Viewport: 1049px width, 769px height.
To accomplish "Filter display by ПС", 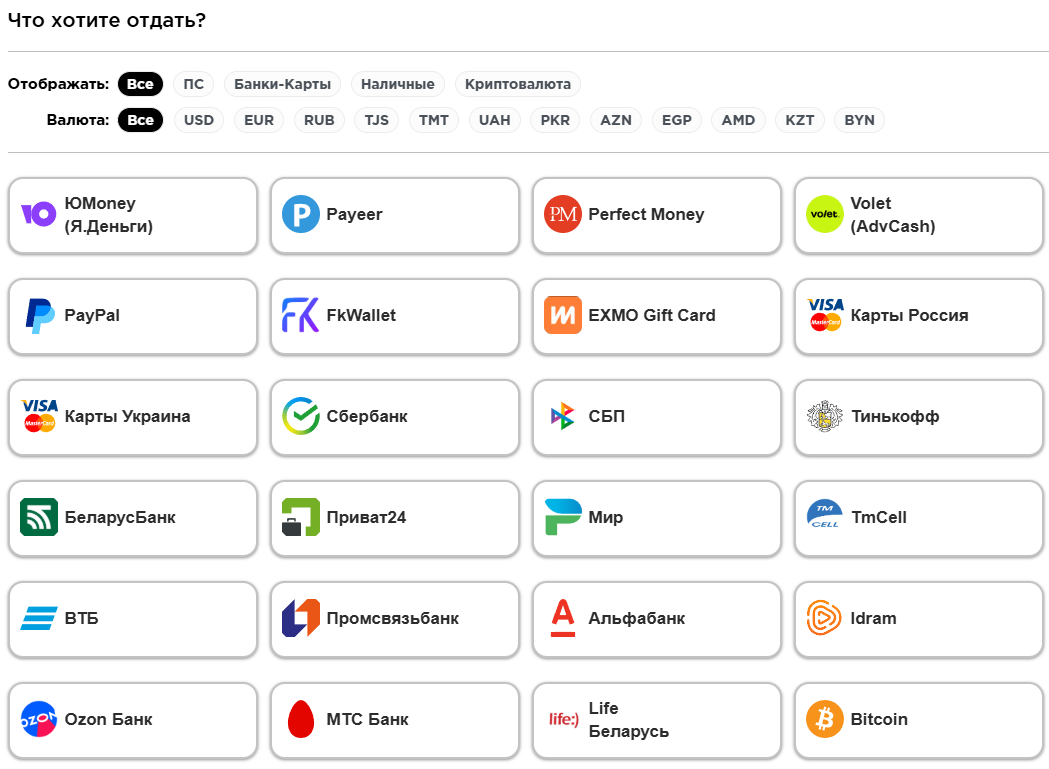I will click(193, 84).
